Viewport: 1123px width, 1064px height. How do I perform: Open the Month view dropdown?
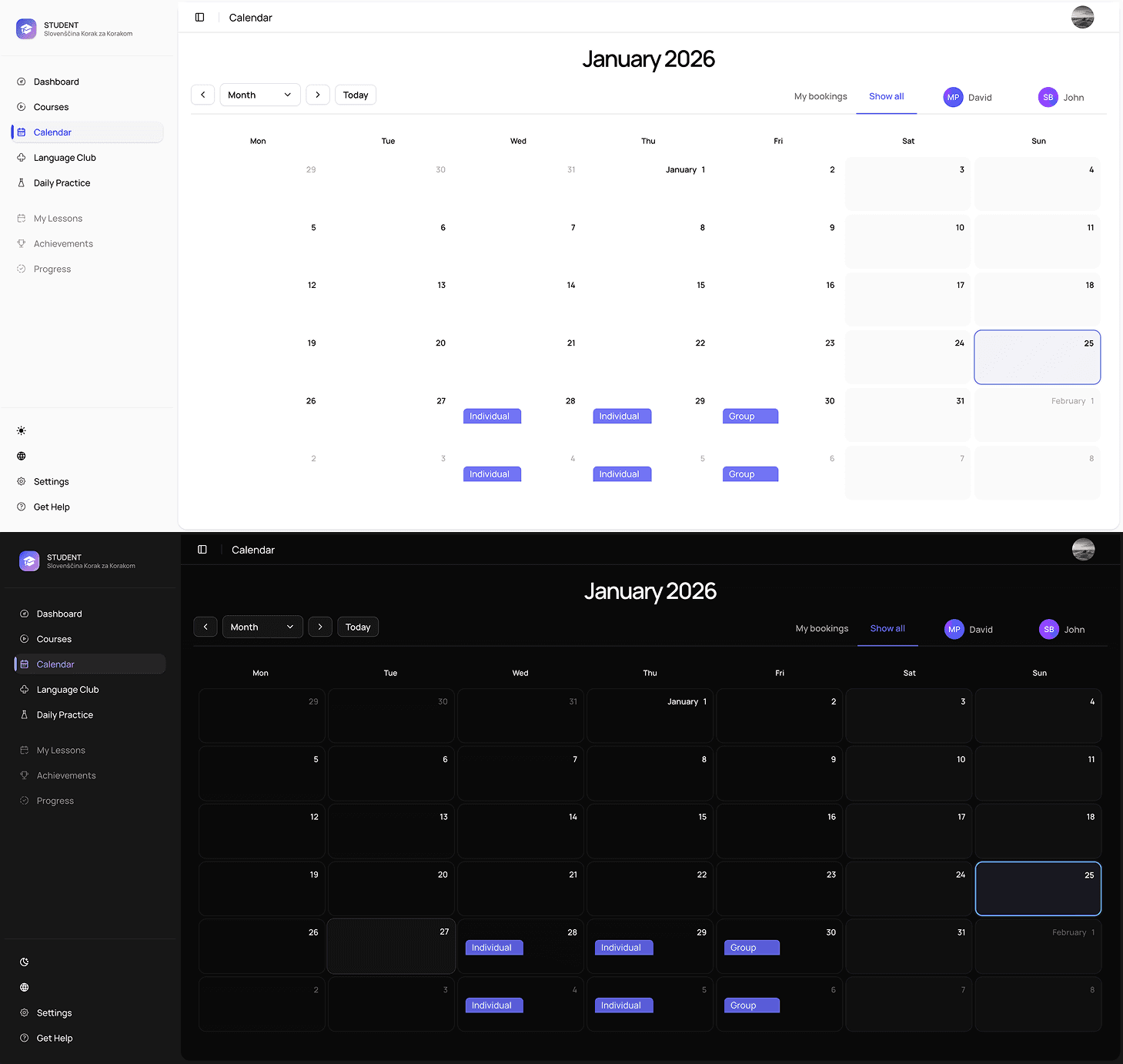259,94
